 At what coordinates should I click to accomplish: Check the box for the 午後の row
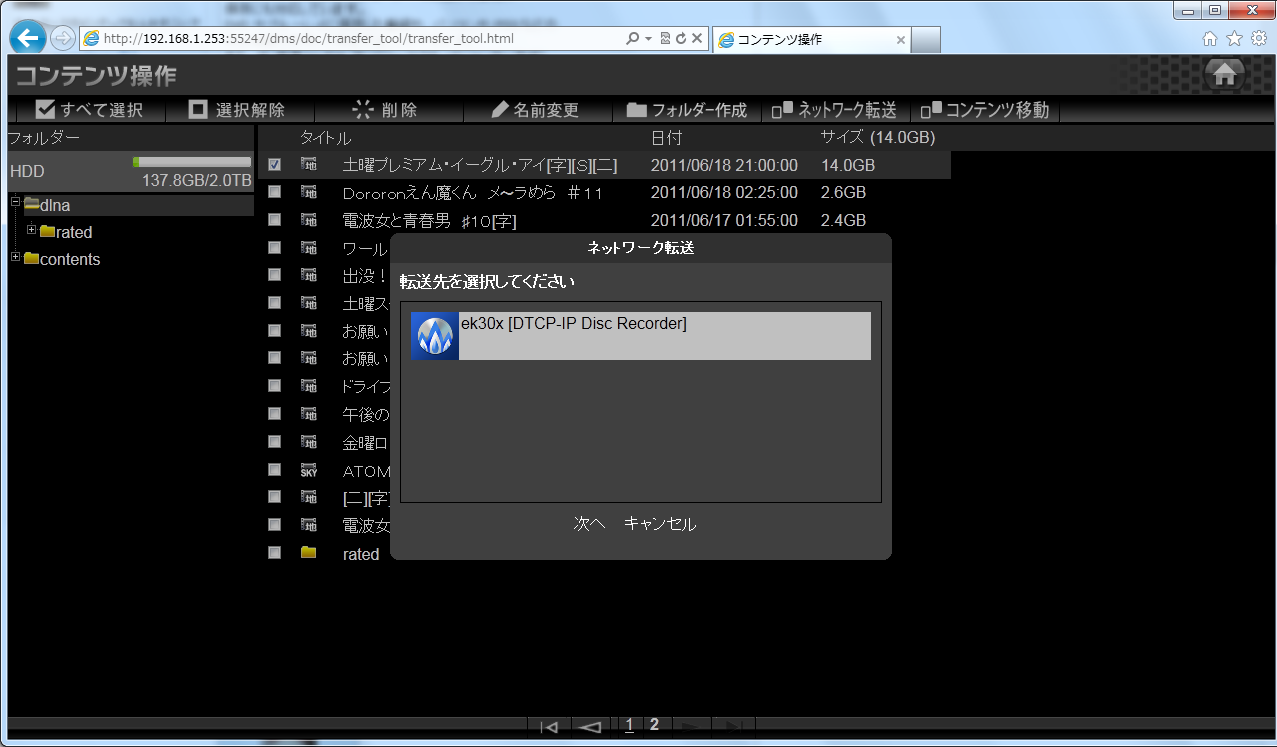coord(274,414)
